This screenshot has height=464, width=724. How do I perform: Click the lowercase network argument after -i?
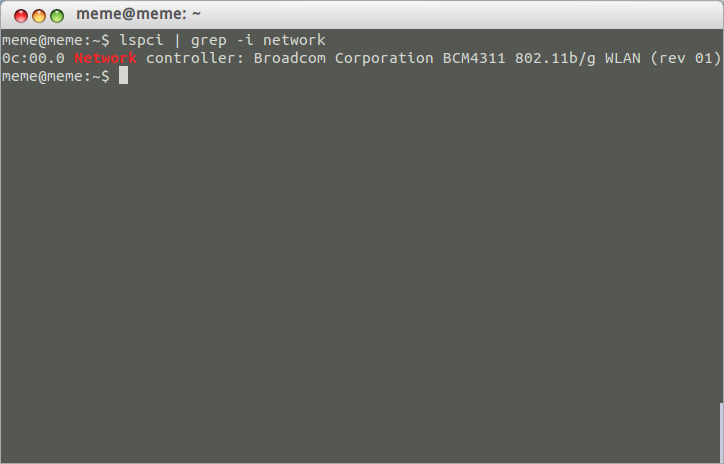click(x=294, y=40)
